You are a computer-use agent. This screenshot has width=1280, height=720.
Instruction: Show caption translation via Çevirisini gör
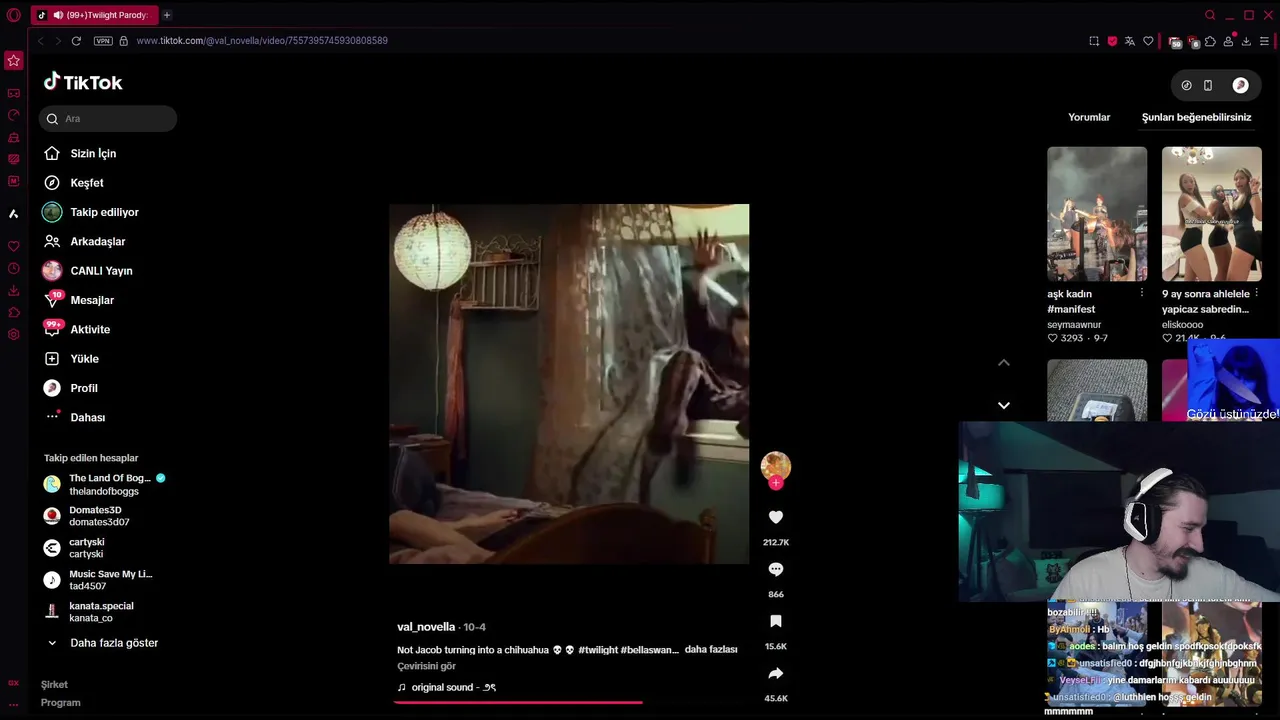point(426,666)
